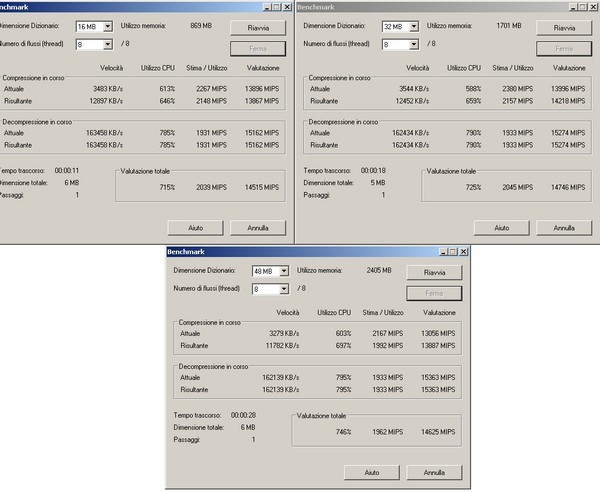Restart benchmark with Riavvia in 48 MB window

[x=434, y=272]
